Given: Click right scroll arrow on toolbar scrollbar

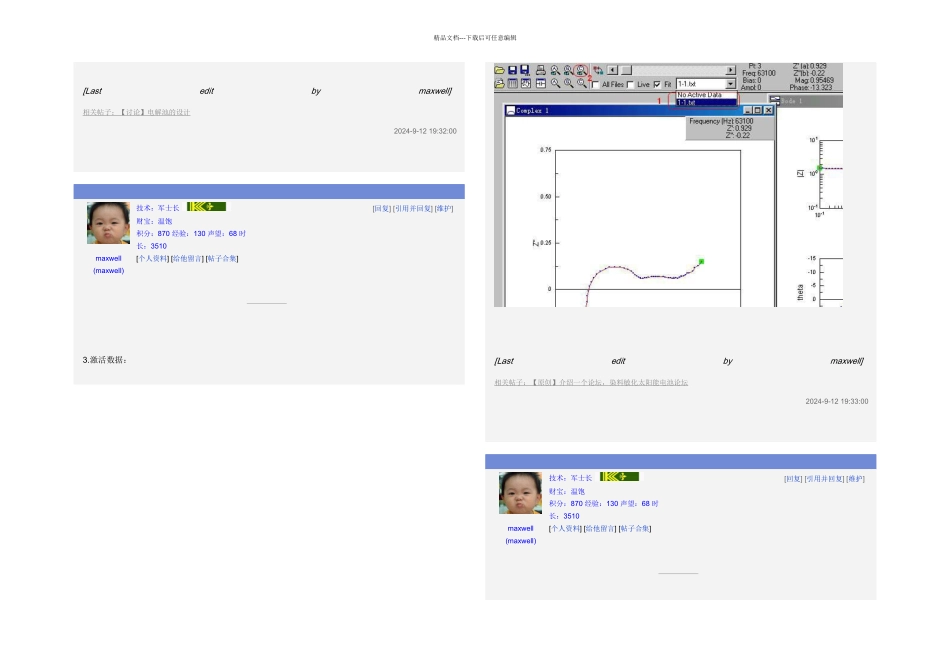Looking at the screenshot, I should (730, 70).
